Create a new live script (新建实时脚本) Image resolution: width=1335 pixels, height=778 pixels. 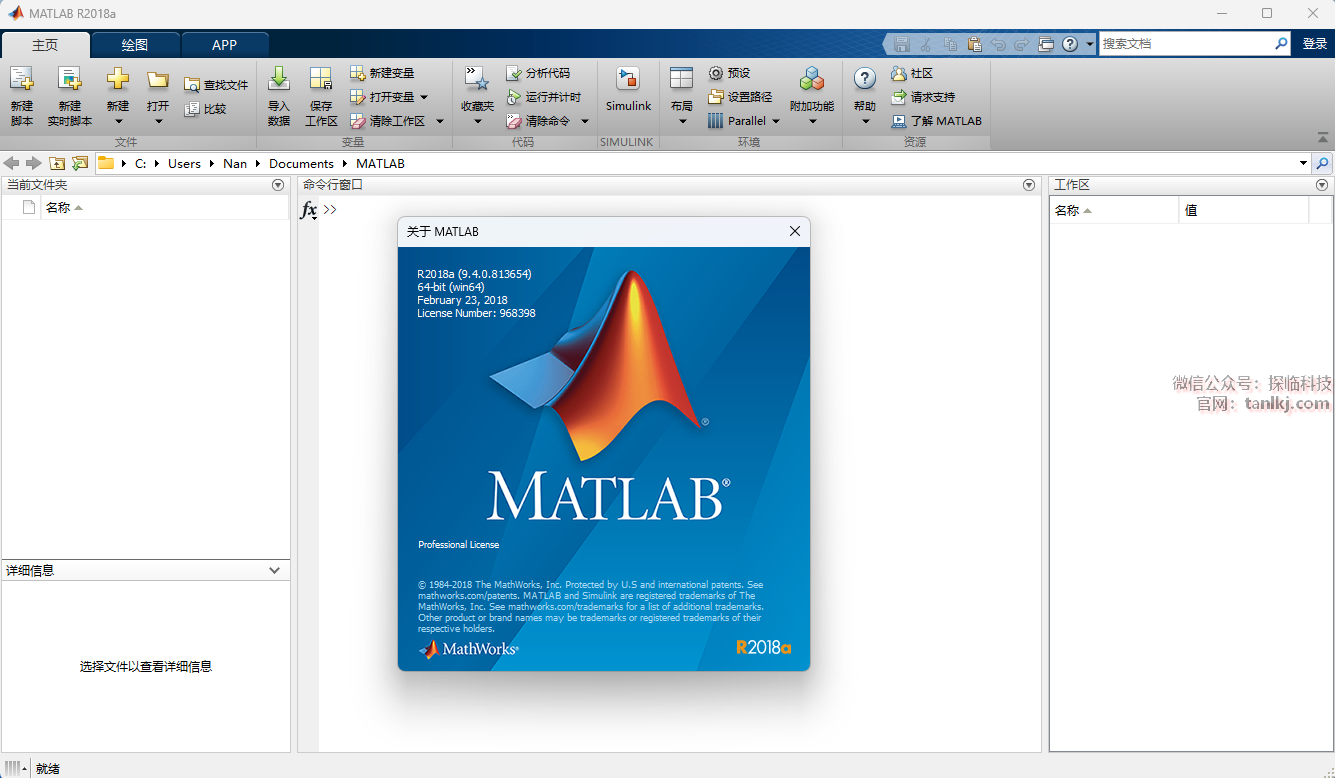pyautogui.click(x=69, y=96)
